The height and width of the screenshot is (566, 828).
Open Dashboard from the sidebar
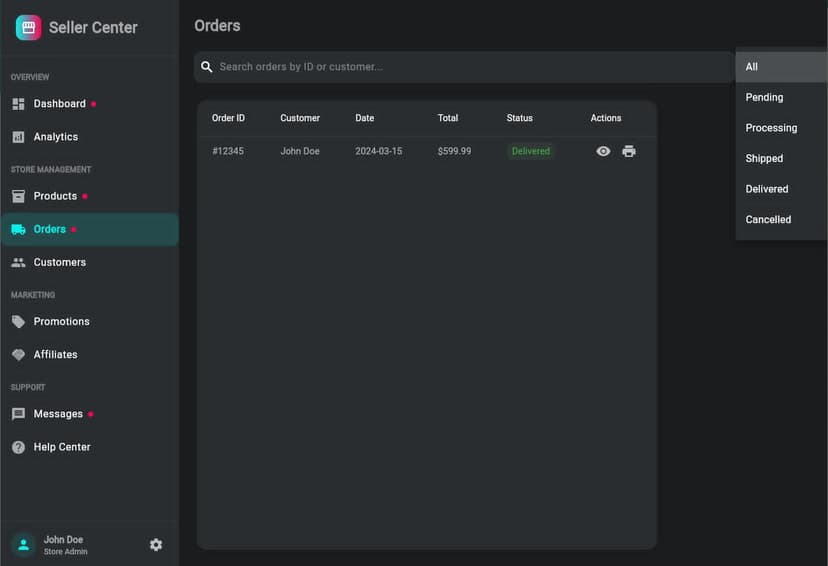pos(59,104)
